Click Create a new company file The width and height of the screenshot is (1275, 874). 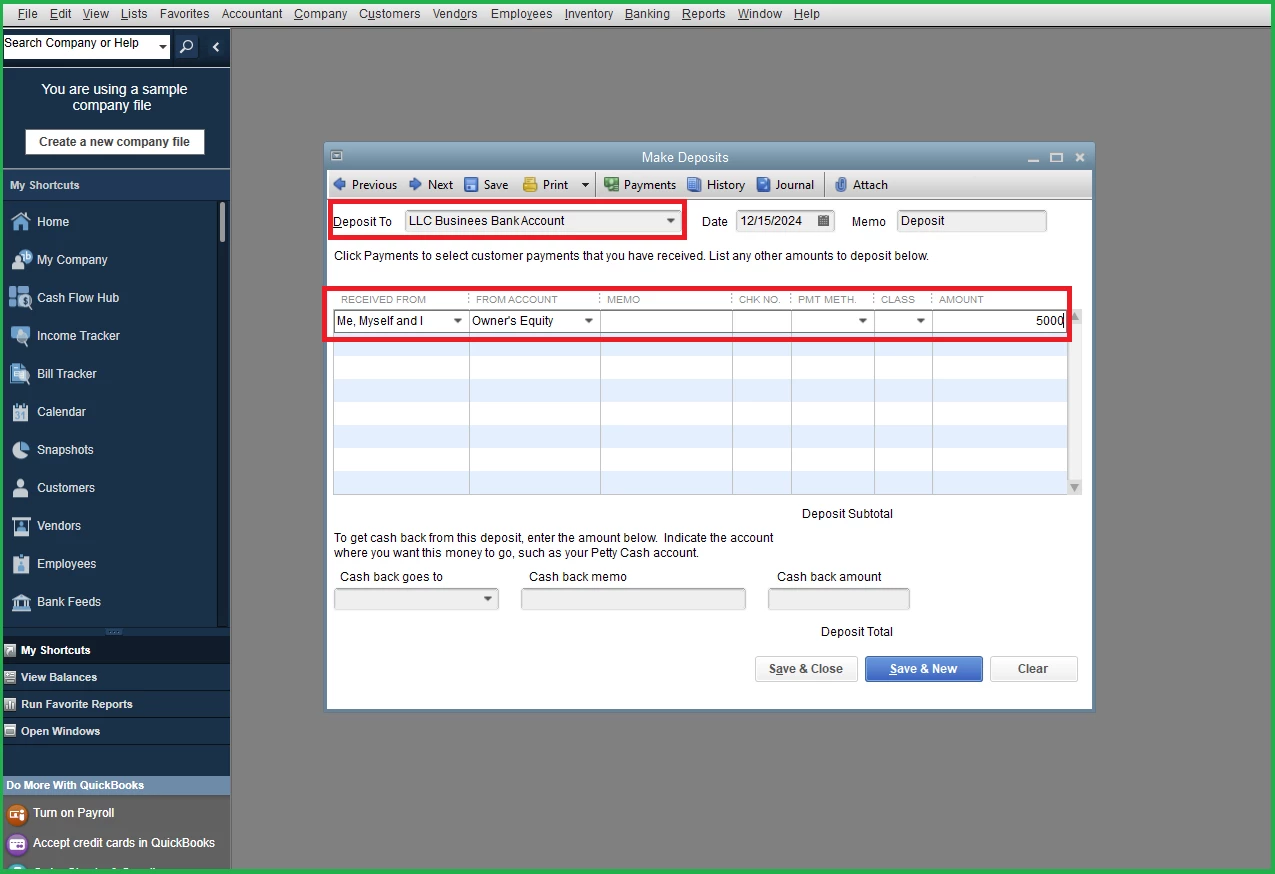115,142
